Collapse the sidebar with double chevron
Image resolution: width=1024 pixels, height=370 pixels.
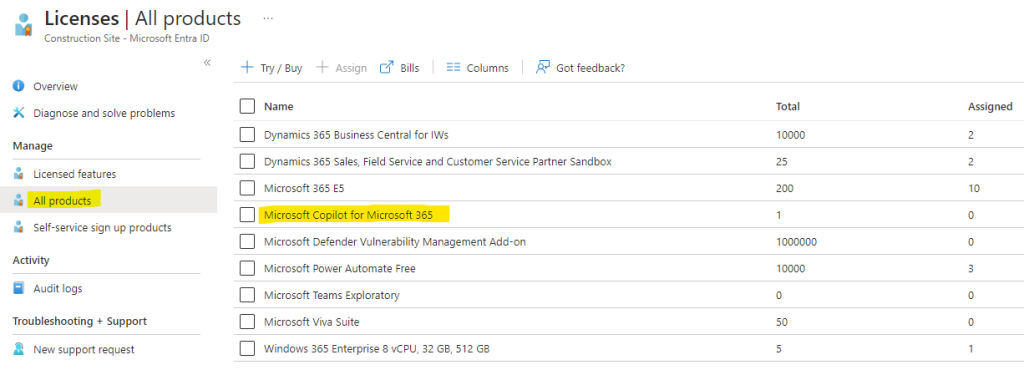(x=207, y=63)
